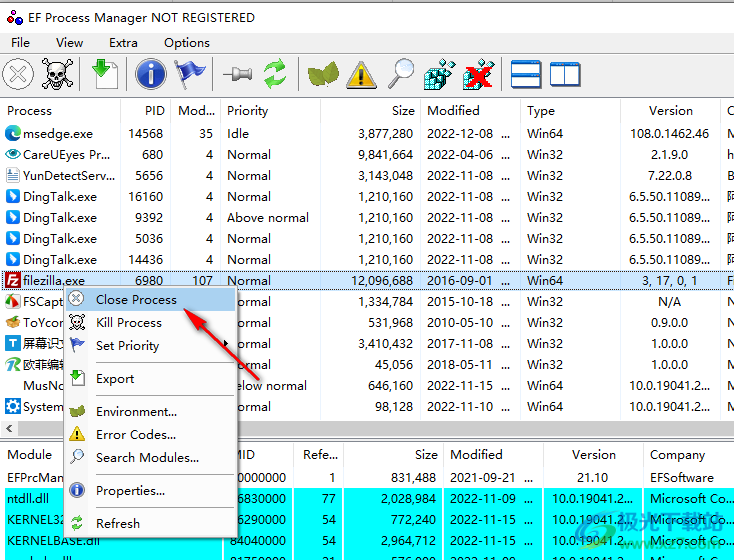Select the CareUEyes Pr... process row
This screenshot has height=560, width=734.
[x=367, y=155]
